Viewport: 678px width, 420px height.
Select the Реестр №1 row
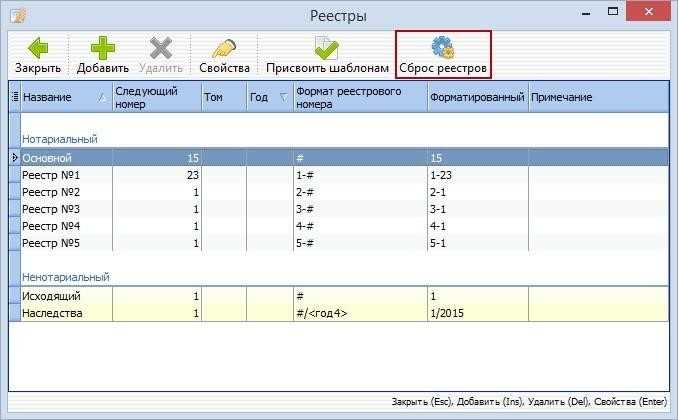(345, 175)
